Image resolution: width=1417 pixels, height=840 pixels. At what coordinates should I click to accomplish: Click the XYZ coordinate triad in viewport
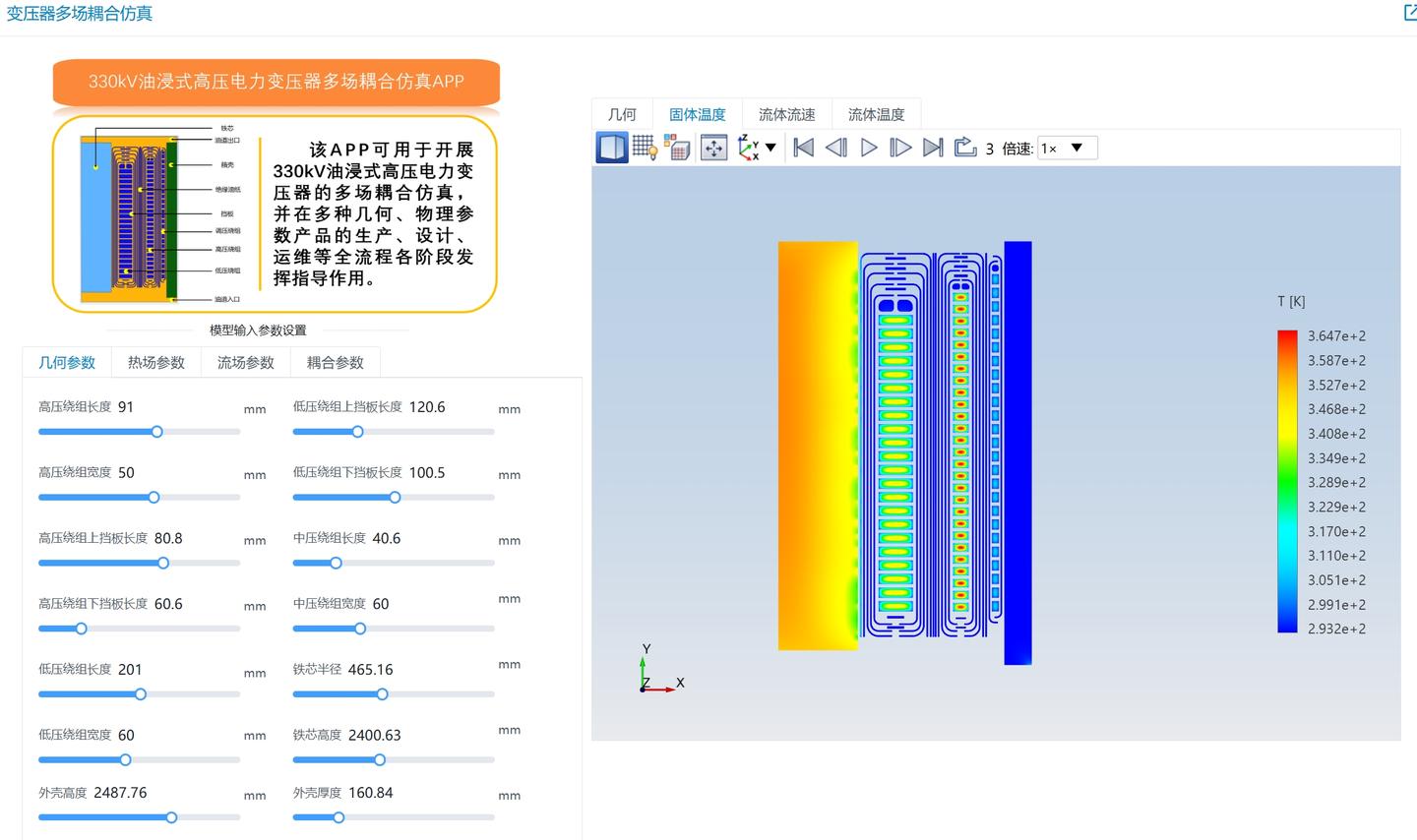point(660,670)
